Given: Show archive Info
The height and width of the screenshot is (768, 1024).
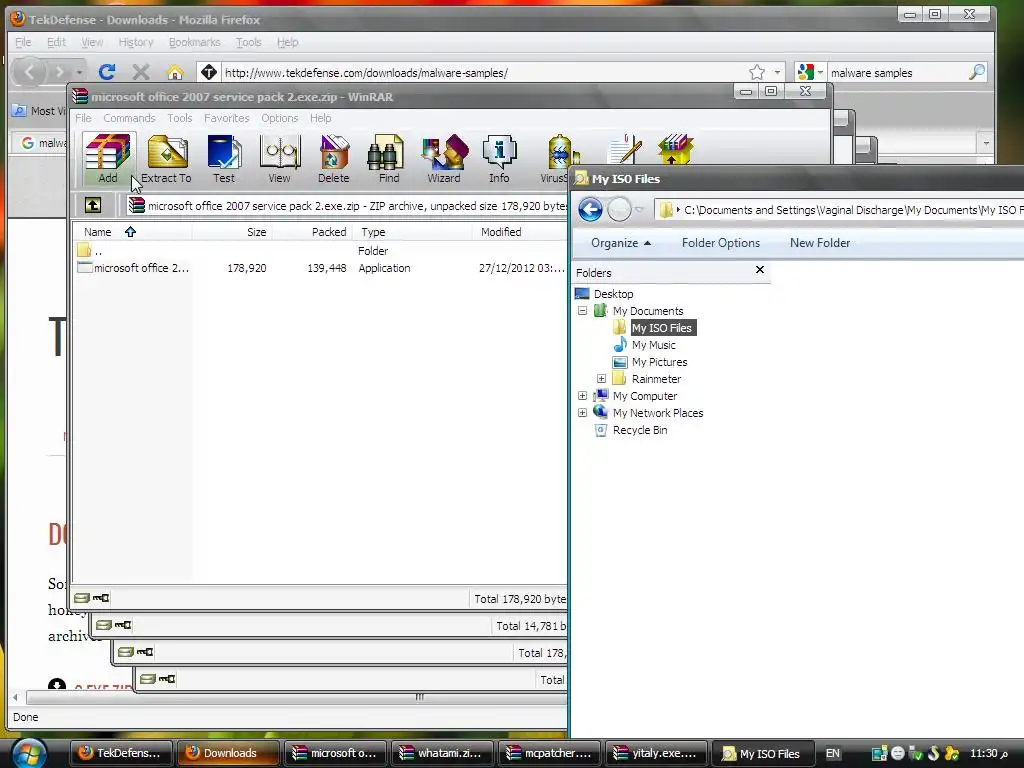Looking at the screenshot, I should click(499, 158).
